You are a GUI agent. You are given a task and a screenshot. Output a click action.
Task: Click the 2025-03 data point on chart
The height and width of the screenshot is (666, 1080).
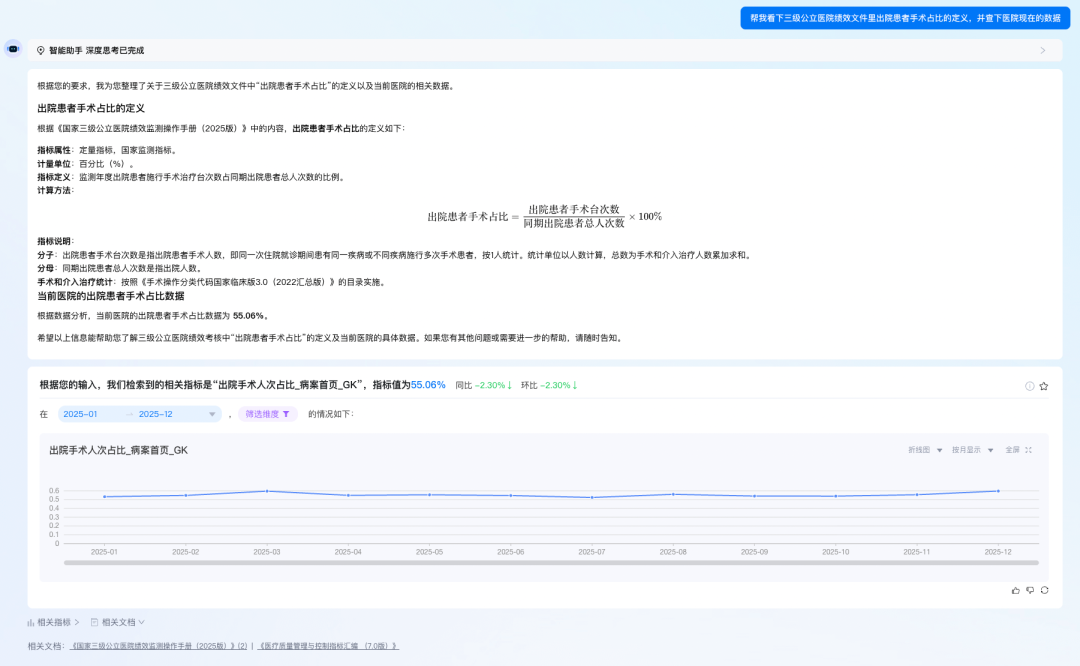pyautogui.click(x=266, y=491)
